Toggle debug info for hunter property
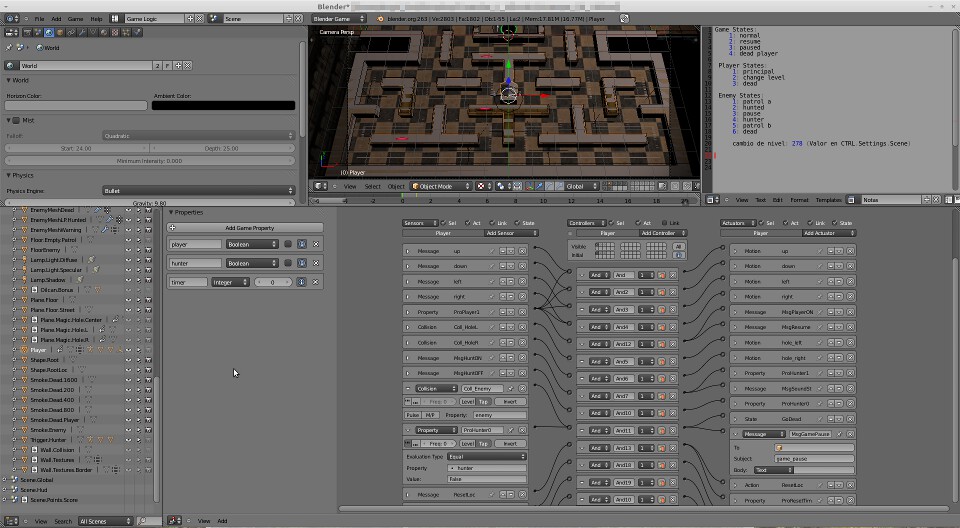960x528 pixels. (x=302, y=263)
